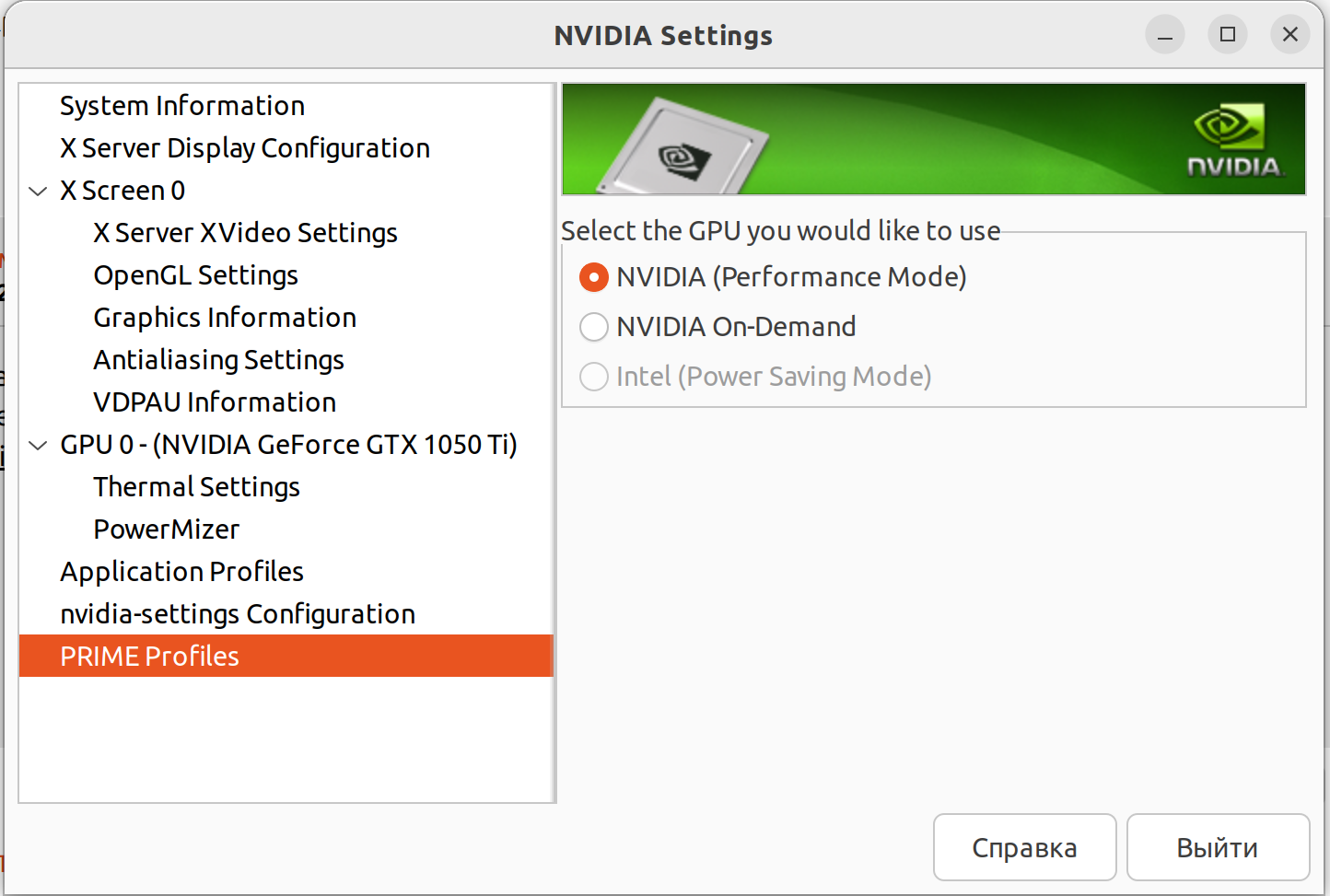1330x896 pixels.
Task: Open nvidia-settings Configuration page
Action: [x=238, y=614]
